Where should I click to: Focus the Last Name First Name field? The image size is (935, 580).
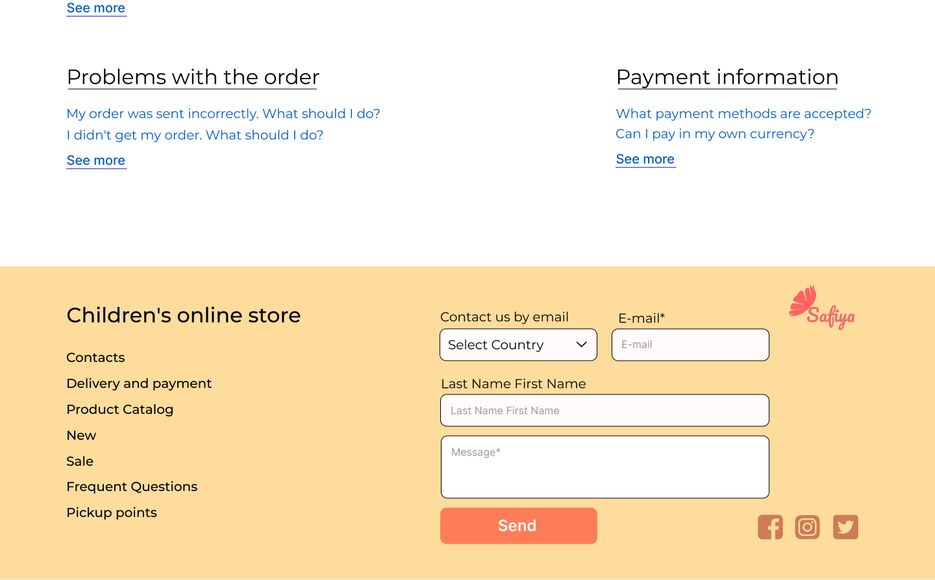pos(605,410)
